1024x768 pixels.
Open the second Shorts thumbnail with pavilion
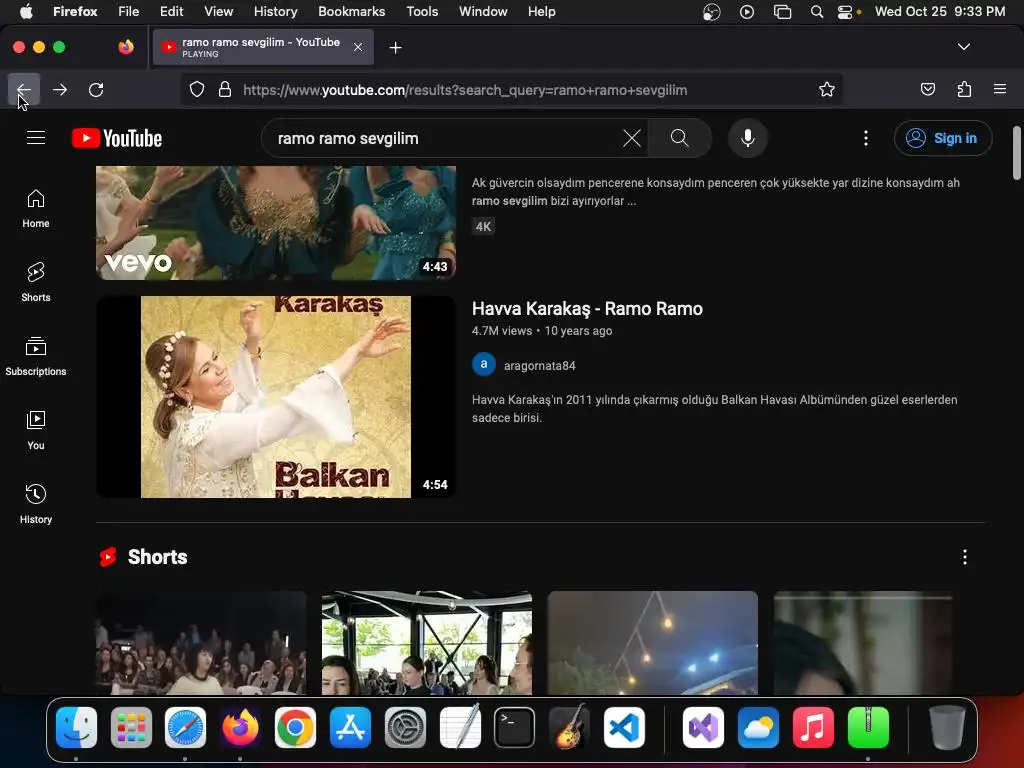click(x=427, y=643)
